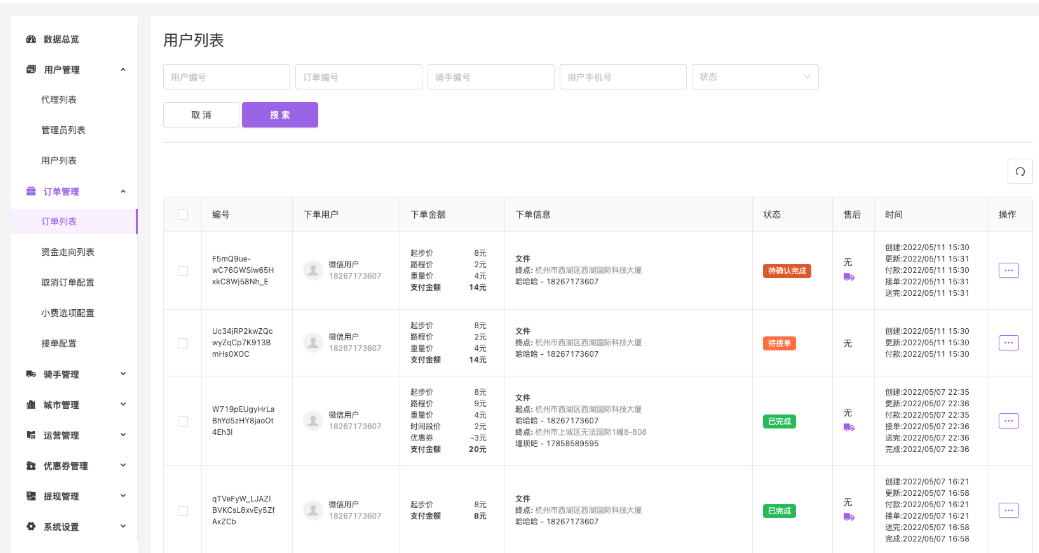The width and height of the screenshot is (1039, 553).
Task: Click the user avatar in the F5mQ9ue order row
Action: (x=313, y=270)
